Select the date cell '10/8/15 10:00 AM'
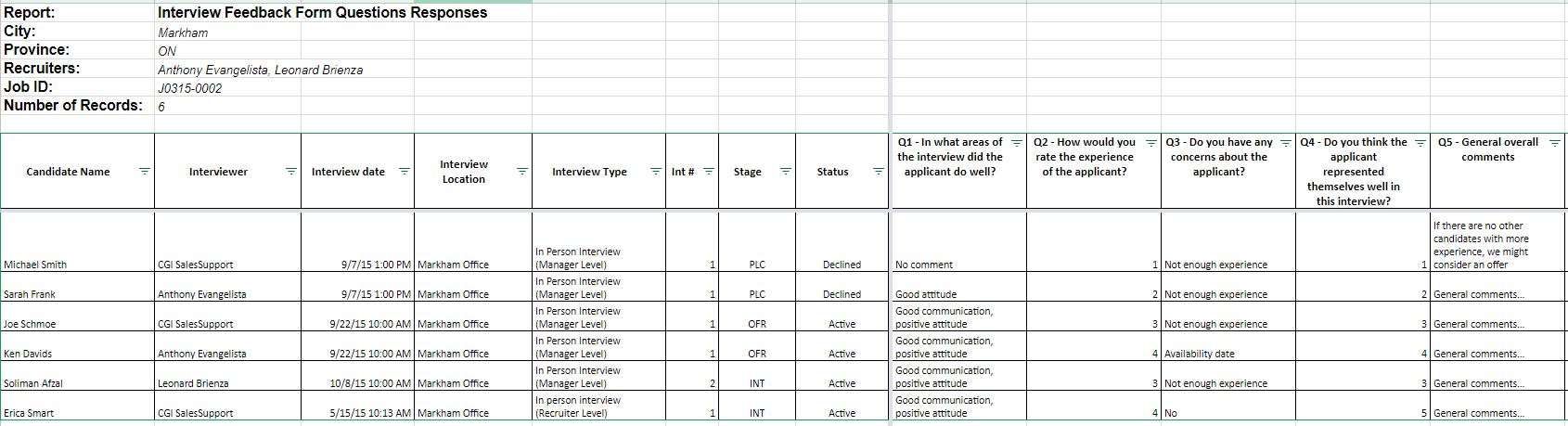 pos(357,376)
